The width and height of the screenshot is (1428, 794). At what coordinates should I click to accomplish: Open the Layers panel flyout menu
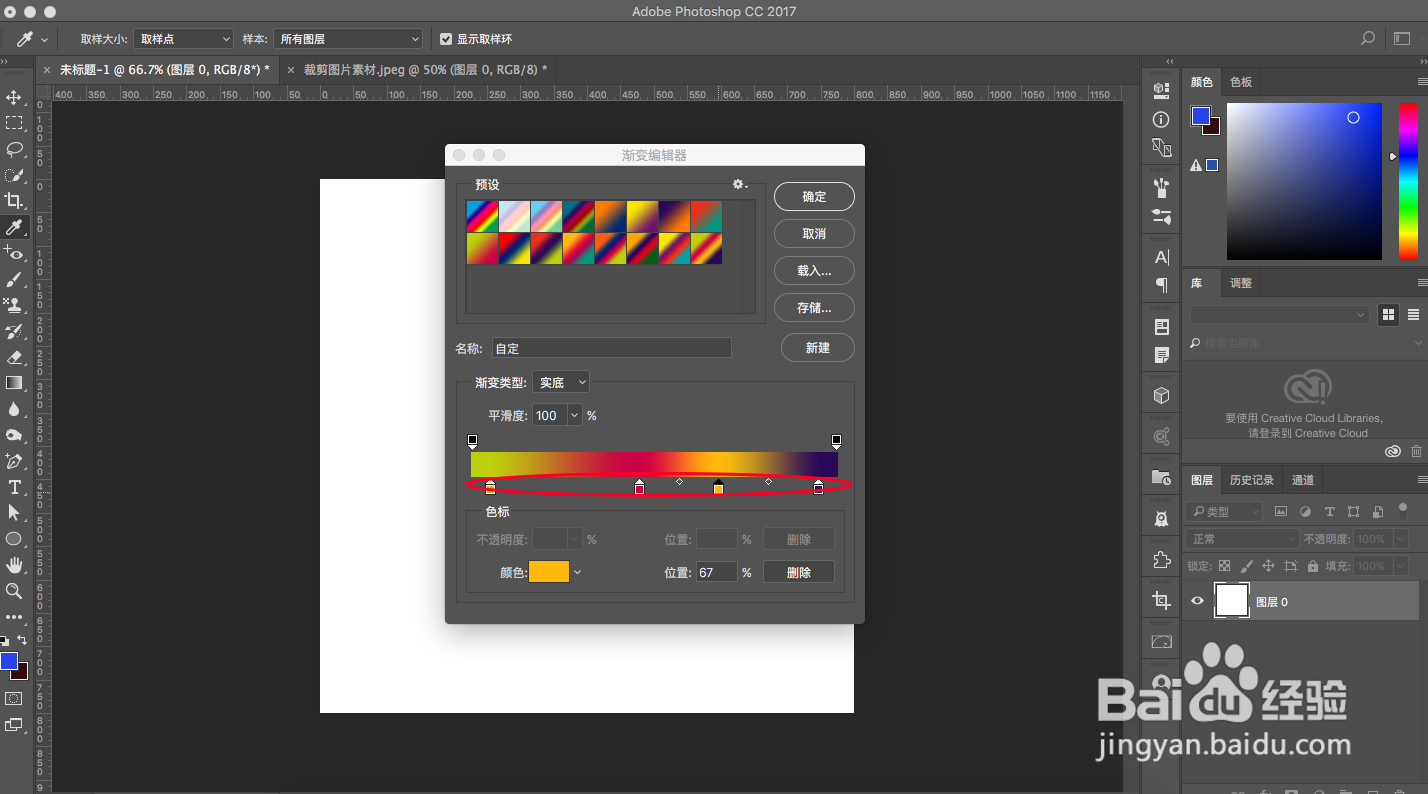pyautogui.click(x=1420, y=480)
